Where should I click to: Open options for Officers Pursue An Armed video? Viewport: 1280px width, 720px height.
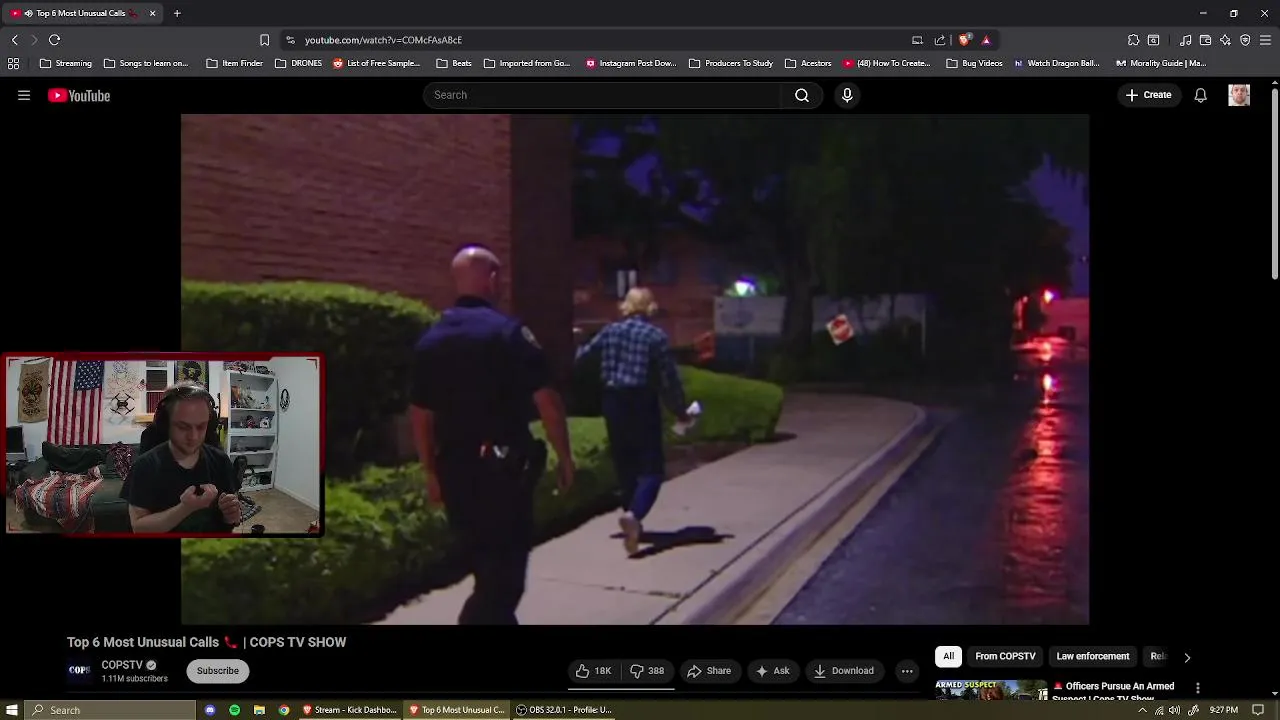[1197, 688]
